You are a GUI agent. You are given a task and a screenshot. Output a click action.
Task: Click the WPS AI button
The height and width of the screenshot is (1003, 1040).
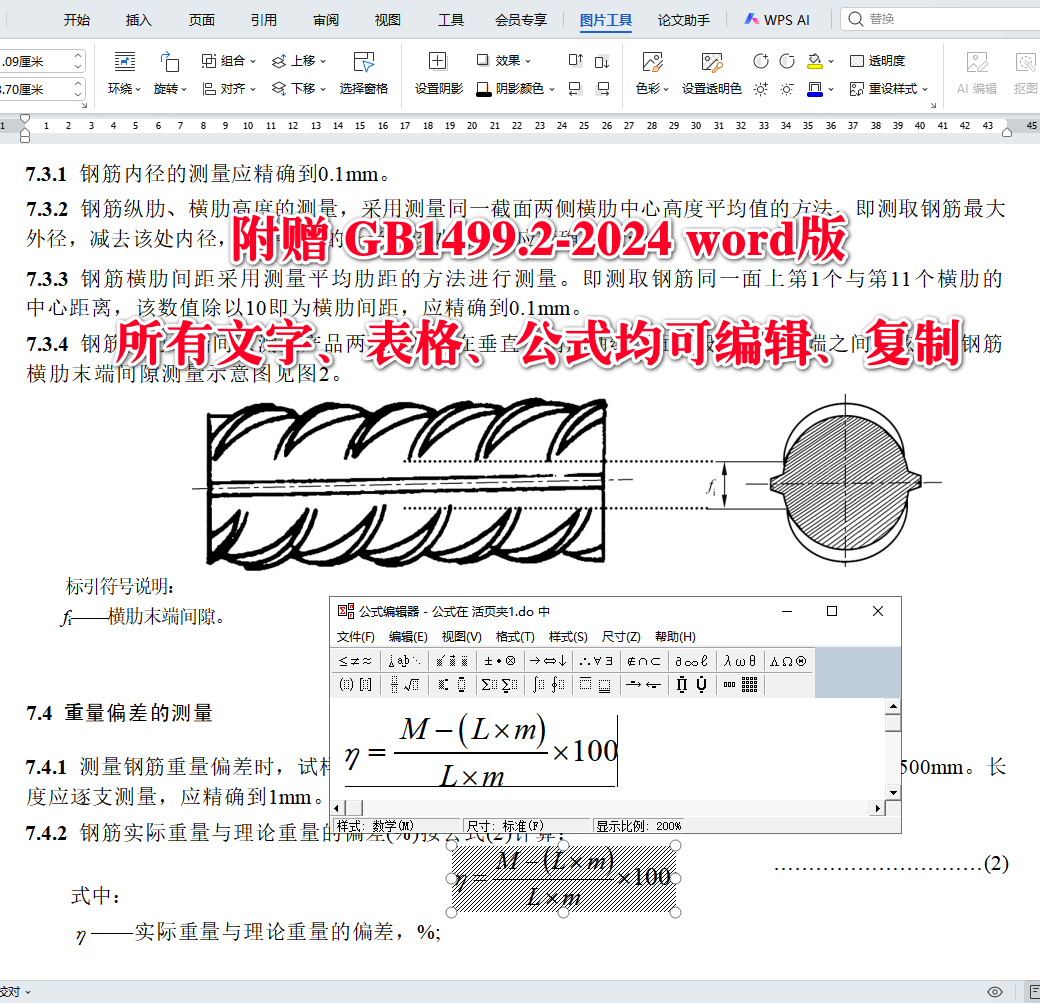pos(777,20)
